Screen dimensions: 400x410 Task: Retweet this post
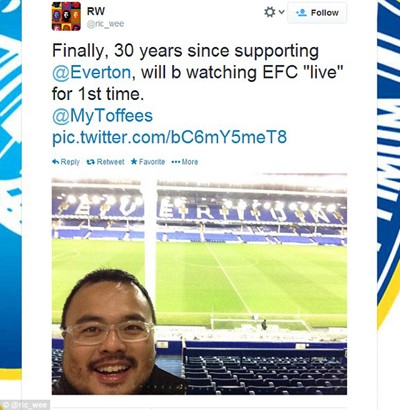(x=105, y=162)
